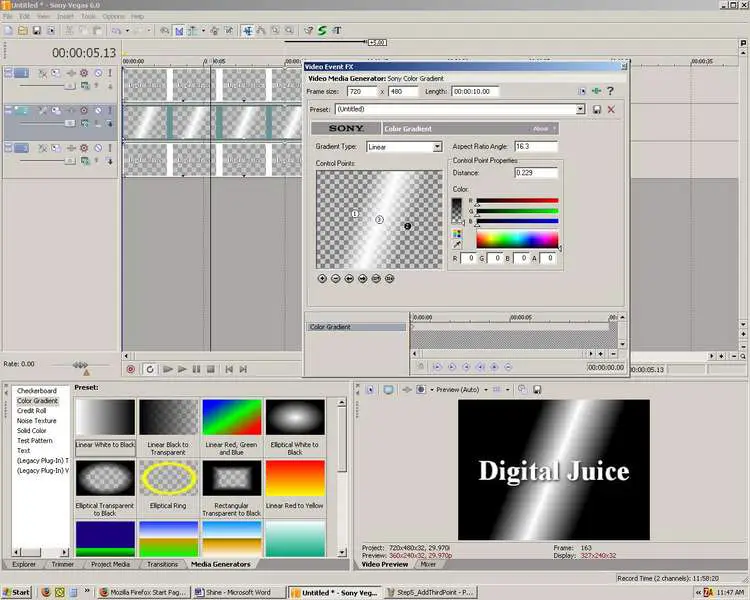Viewport: 750px width, 600px height.
Task: Switch to the Trimmer tab
Action: pyautogui.click(x=63, y=565)
